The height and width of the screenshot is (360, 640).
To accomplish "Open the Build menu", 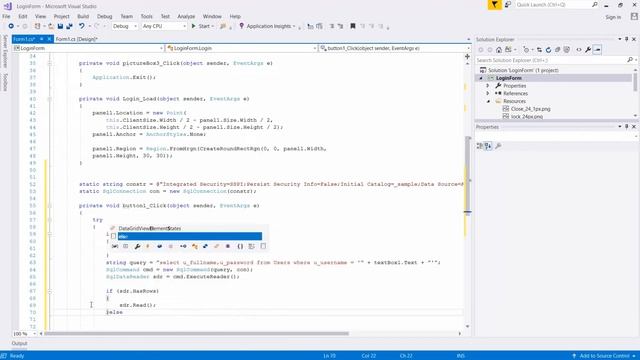I will [83, 16].
